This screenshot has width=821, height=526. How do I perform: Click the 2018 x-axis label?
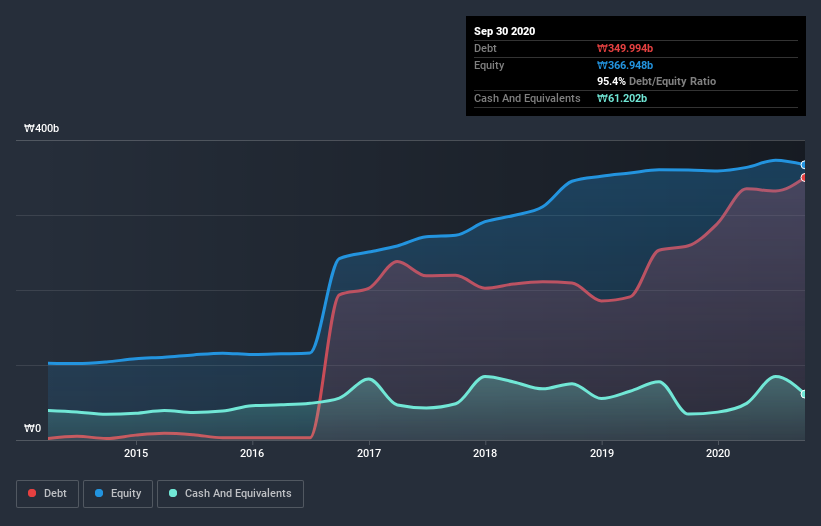coord(485,453)
